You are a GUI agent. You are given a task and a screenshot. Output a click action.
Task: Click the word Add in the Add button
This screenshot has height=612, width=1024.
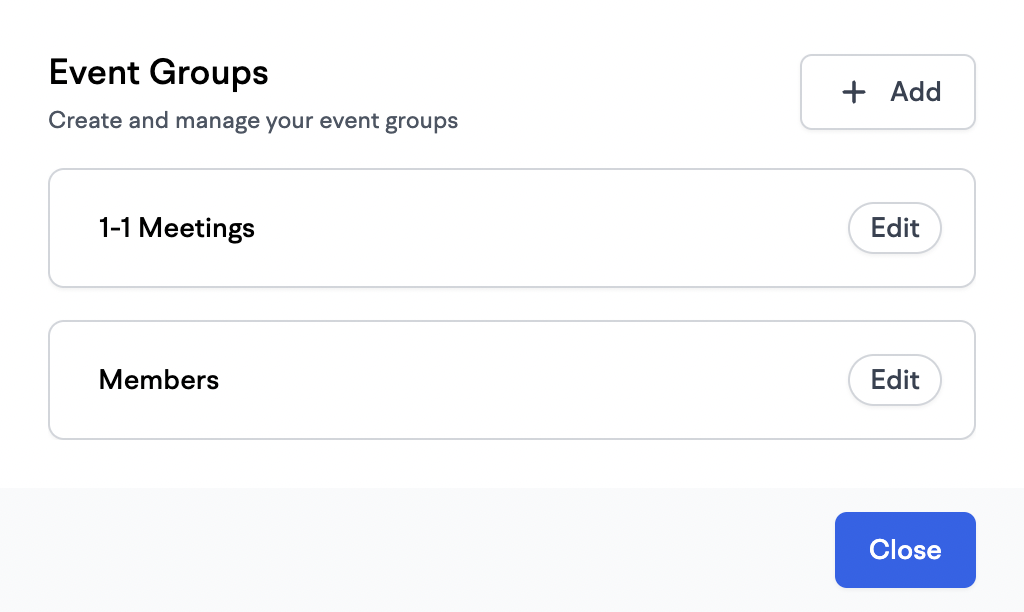(x=916, y=92)
